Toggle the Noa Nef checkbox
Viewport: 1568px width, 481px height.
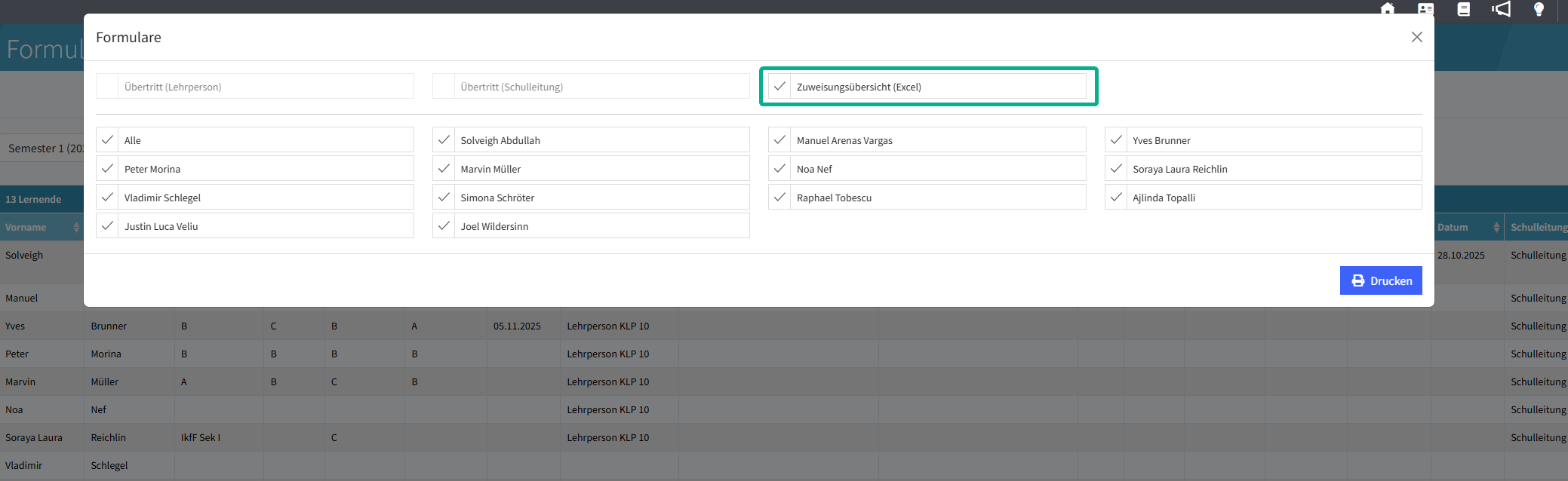point(779,169)
